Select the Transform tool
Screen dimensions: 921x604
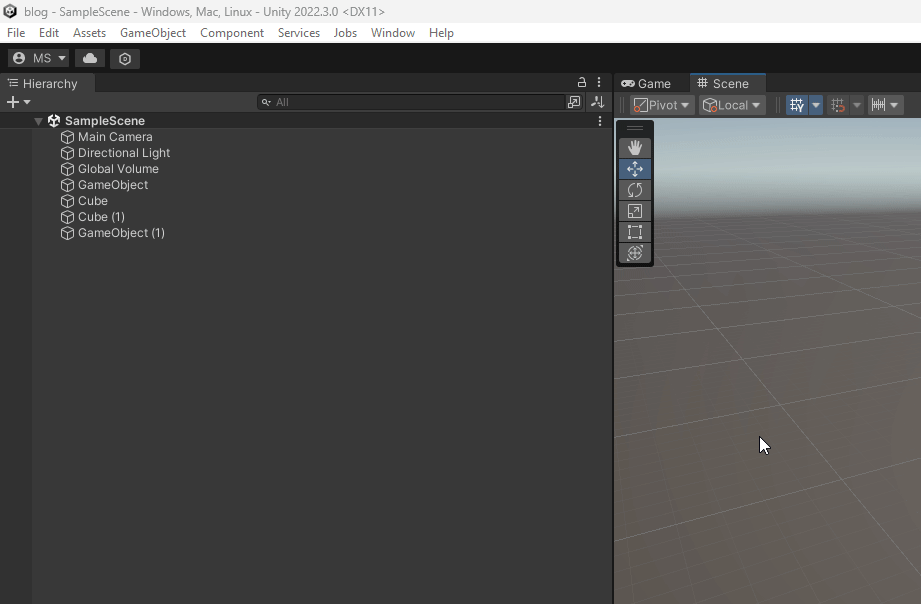pyautogui.click(x=634, y=253)
